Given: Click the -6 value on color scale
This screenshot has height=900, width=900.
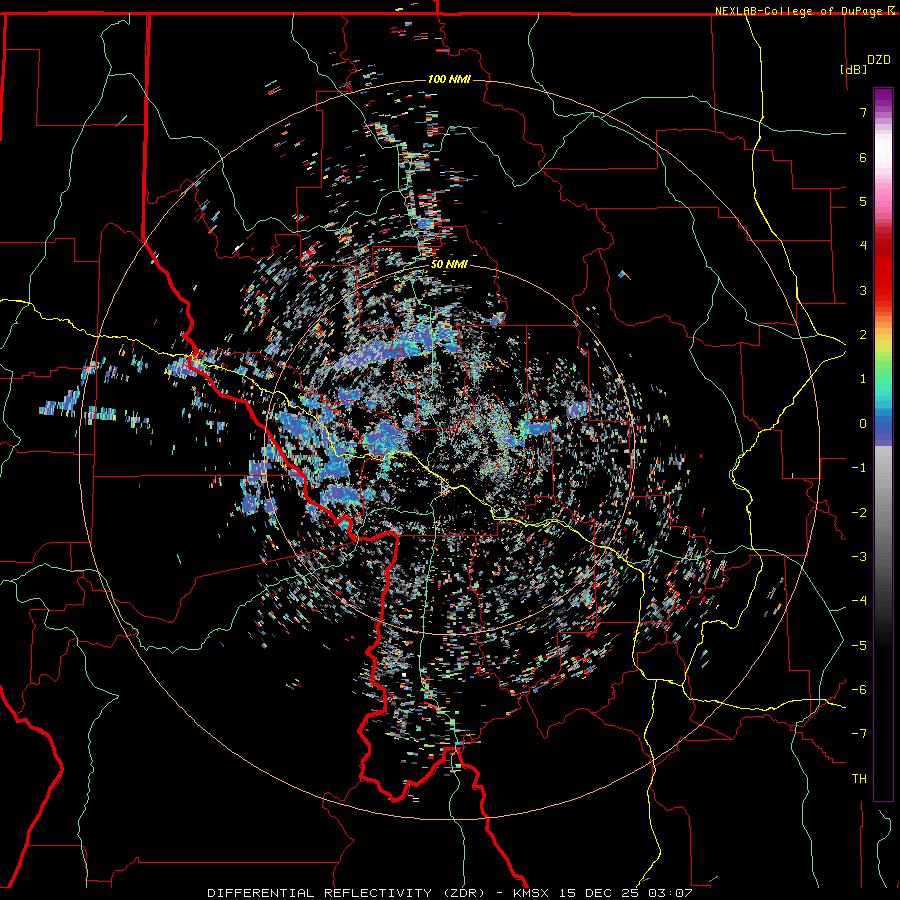Looking at the screenshot, I should (x=859, y=690).
